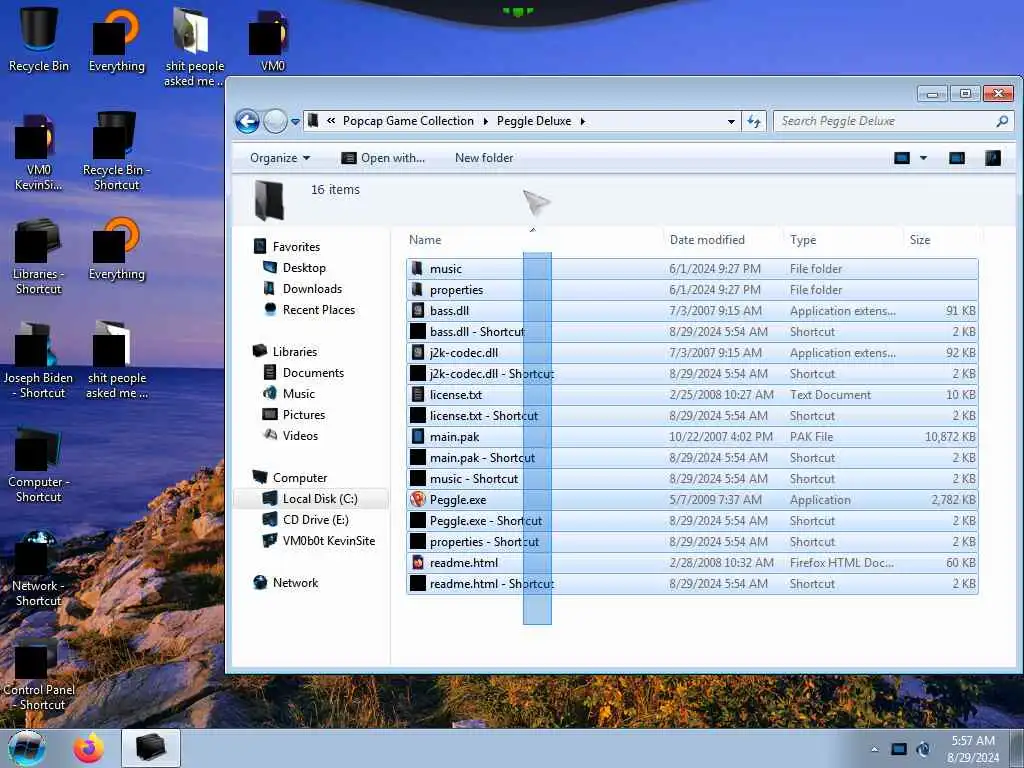Image resolution: width=1024 pixels, height=768 pixels.
Task: Open Downloads in the Favorites list
Action: [312, 289]
